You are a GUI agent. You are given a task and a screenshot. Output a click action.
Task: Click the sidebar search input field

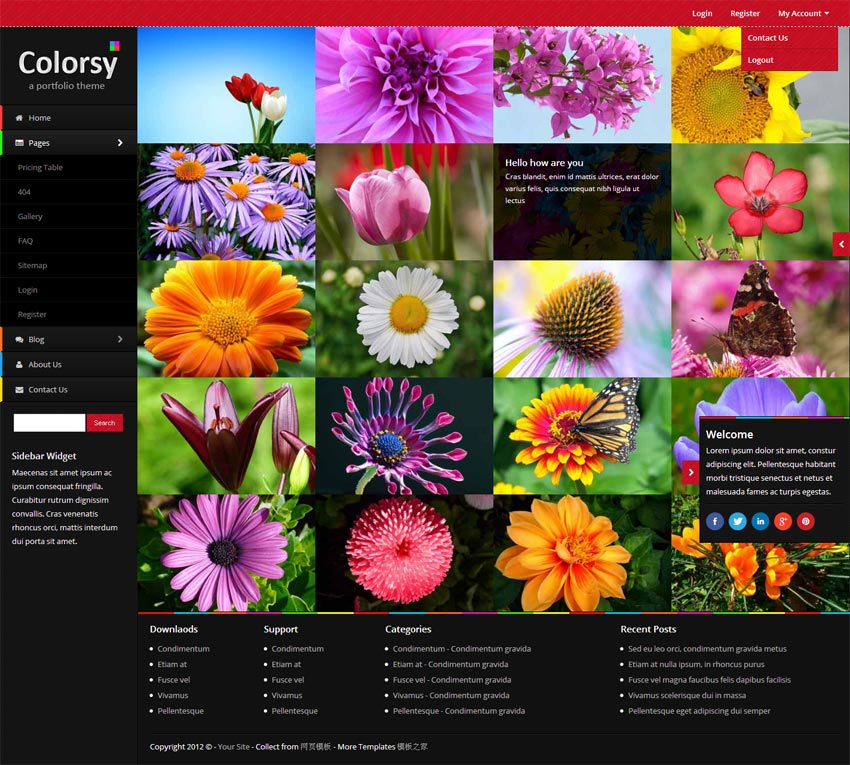point(49,423)
